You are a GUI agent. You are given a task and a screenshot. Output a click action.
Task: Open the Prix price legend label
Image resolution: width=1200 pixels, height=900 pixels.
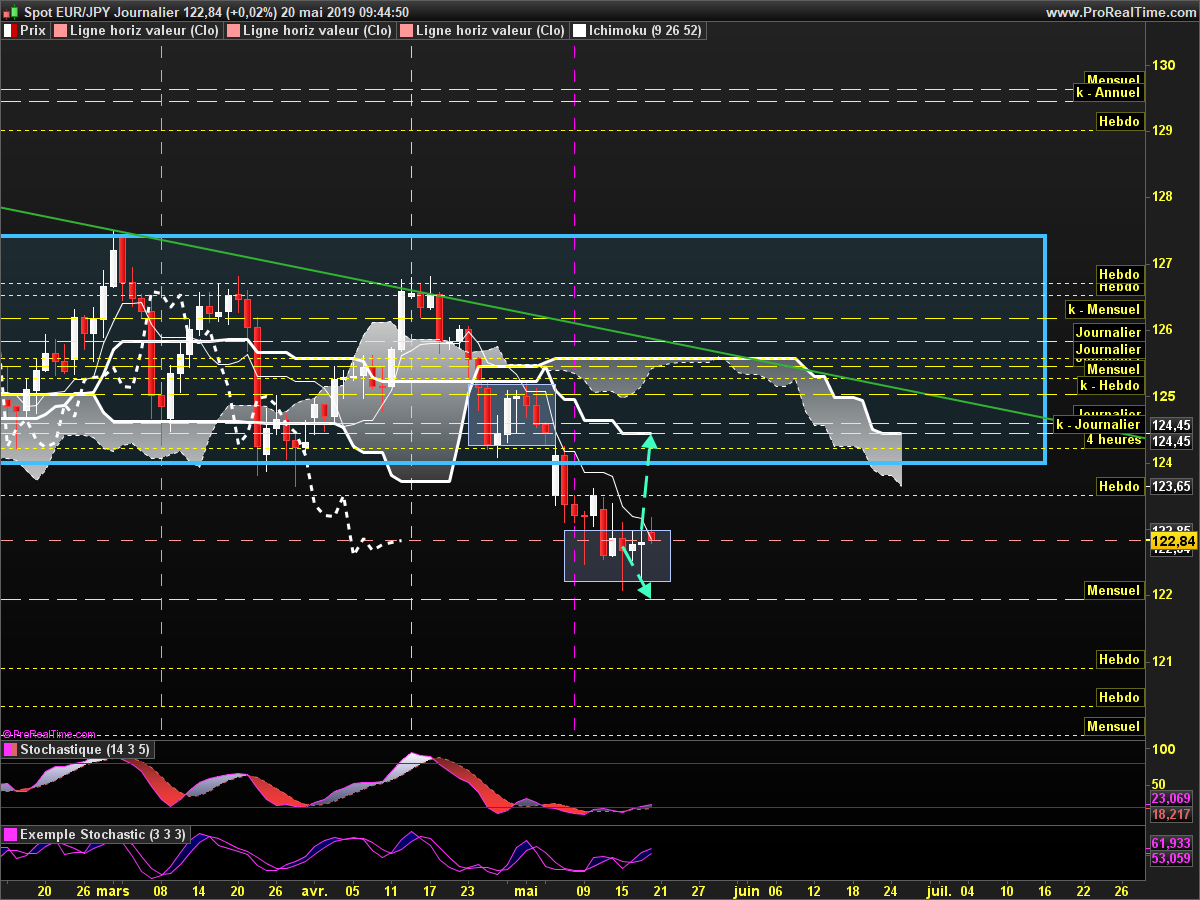pos(32,31)
